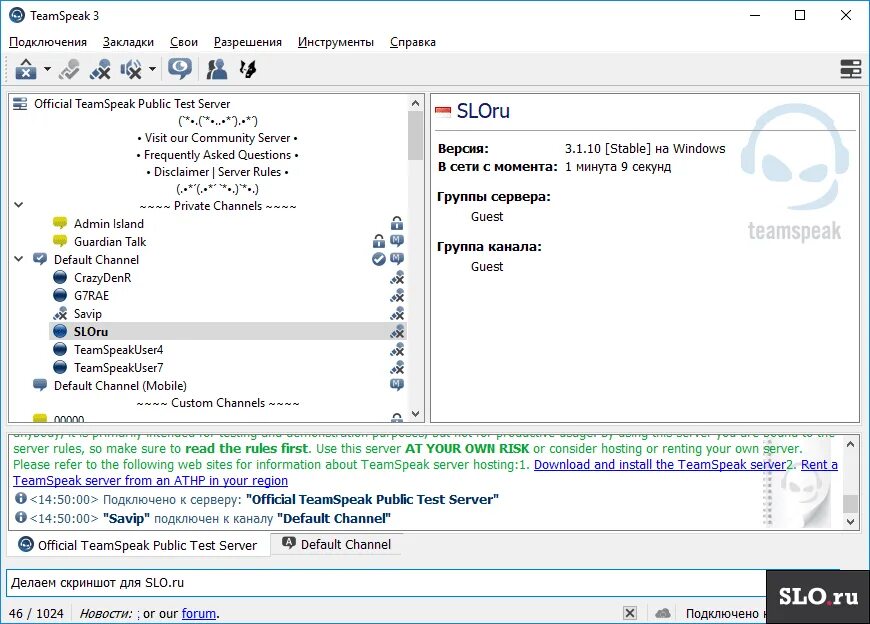870x624 pixels.
Task: Open the Закладки menu
Action: click(x=128, y=42)
